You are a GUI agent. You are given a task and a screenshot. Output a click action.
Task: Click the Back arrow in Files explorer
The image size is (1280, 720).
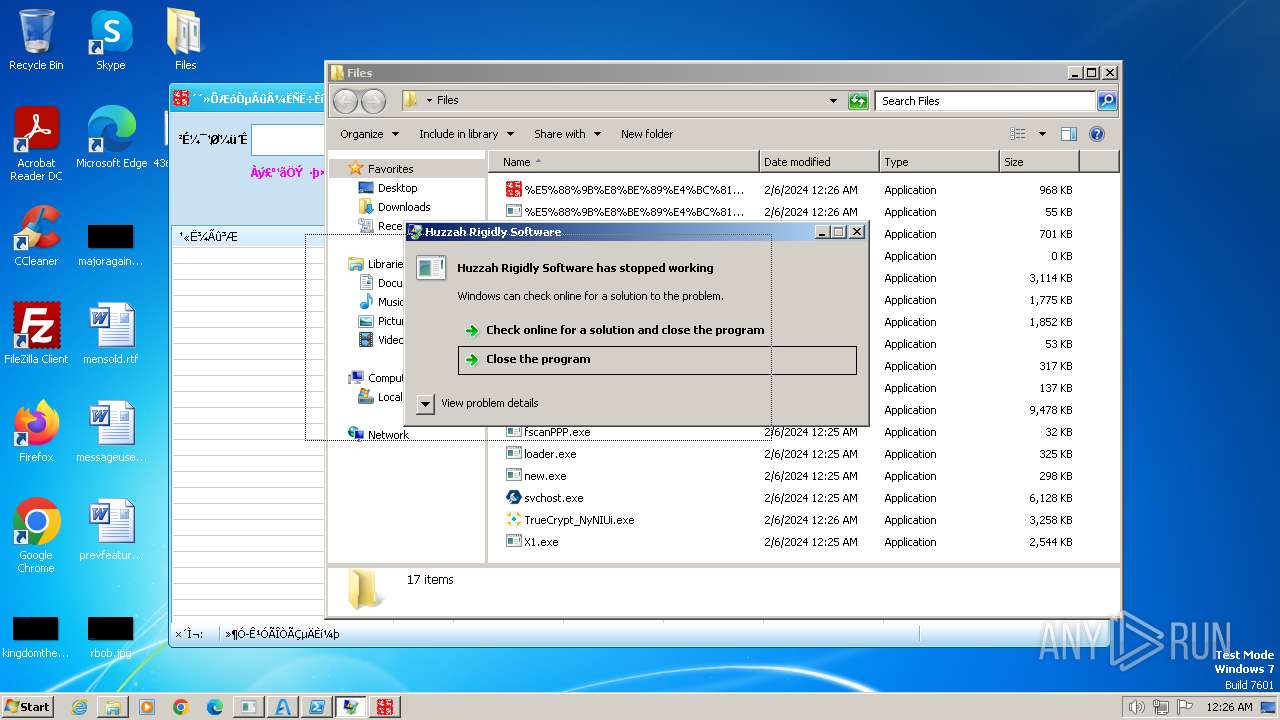point(346,100)
